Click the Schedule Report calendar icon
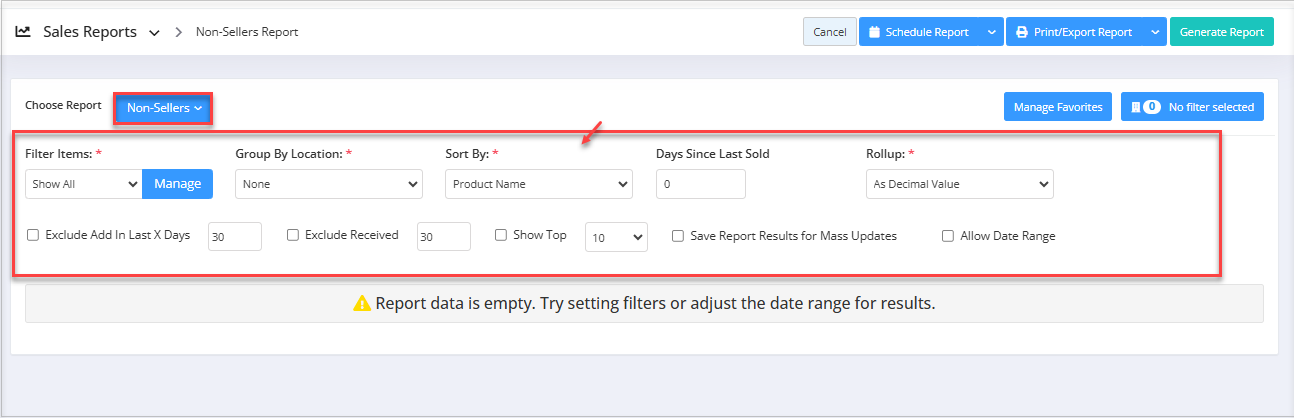1294x420 pixels. 874,32
